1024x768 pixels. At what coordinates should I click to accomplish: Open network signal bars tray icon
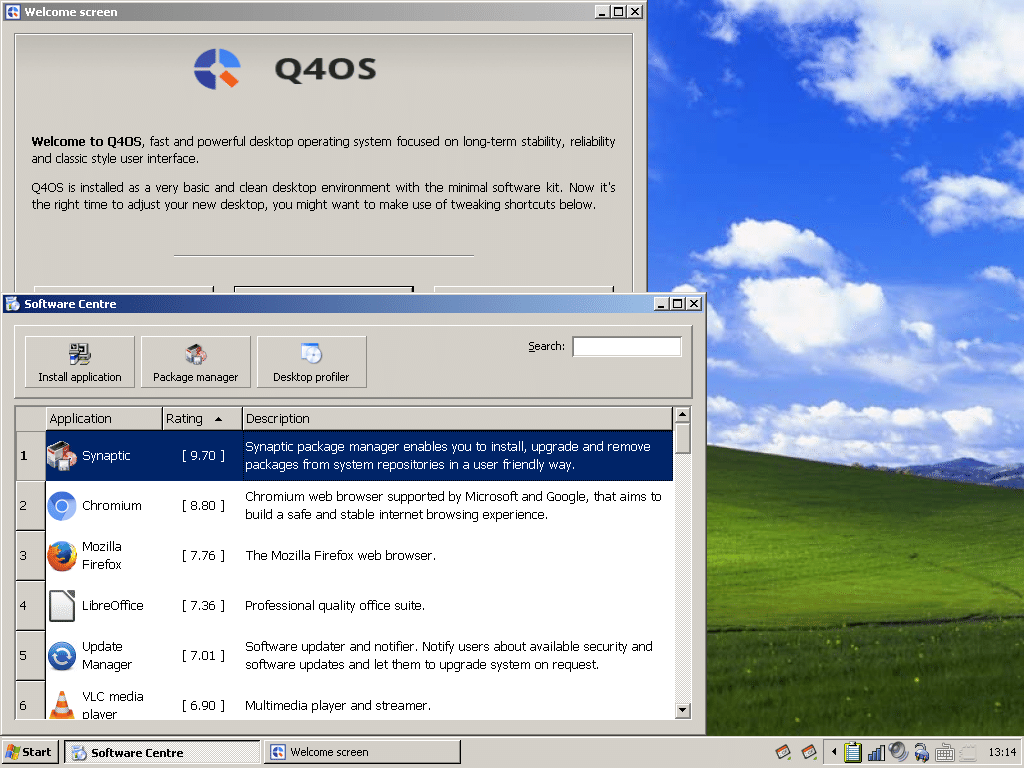click(x=876, y=753)
